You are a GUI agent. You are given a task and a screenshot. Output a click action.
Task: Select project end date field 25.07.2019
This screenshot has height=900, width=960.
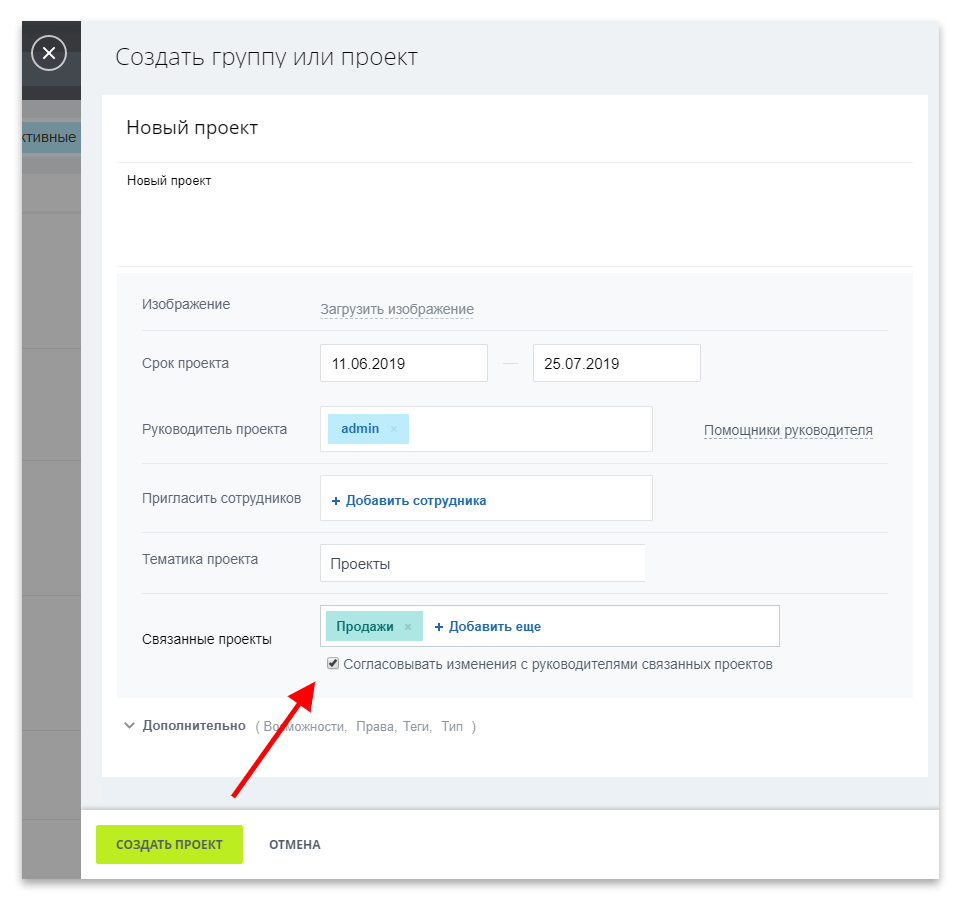[617, 363]
